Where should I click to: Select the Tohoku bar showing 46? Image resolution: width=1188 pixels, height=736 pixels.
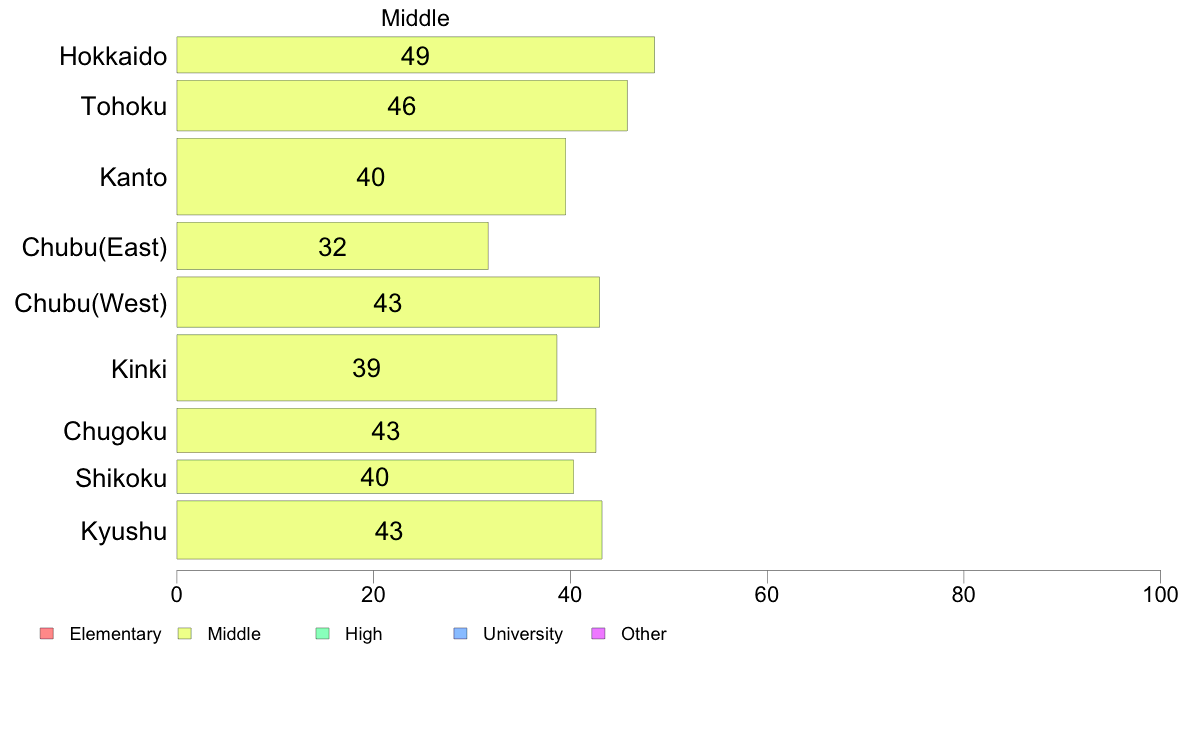coord(402,105)
